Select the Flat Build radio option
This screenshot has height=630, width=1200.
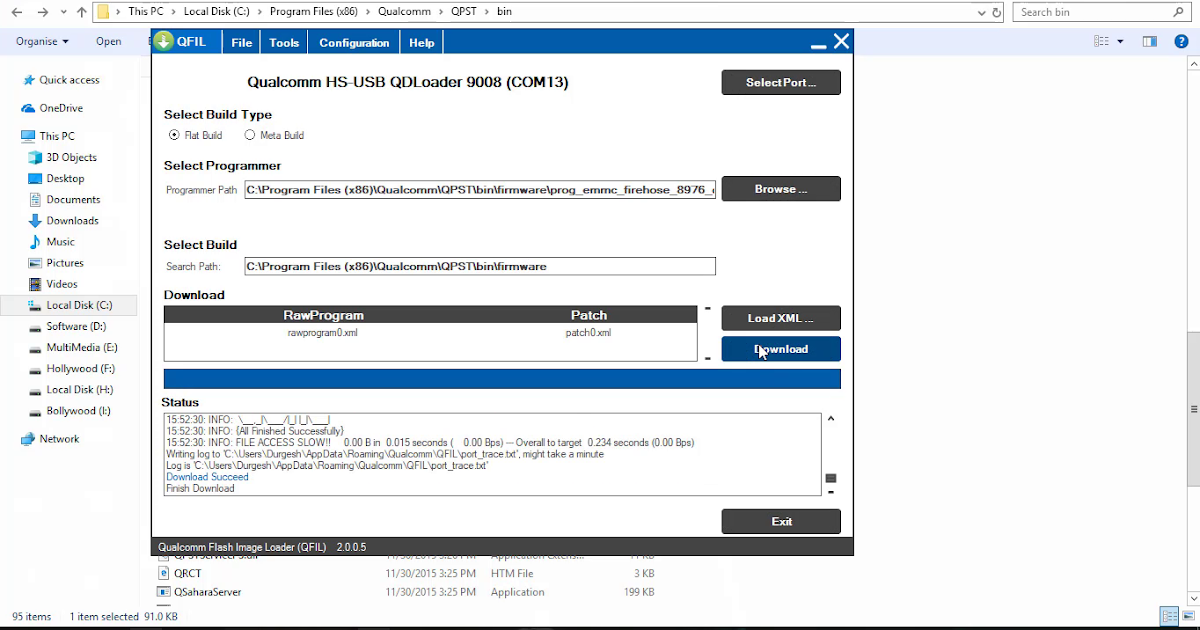coord(196,135)
